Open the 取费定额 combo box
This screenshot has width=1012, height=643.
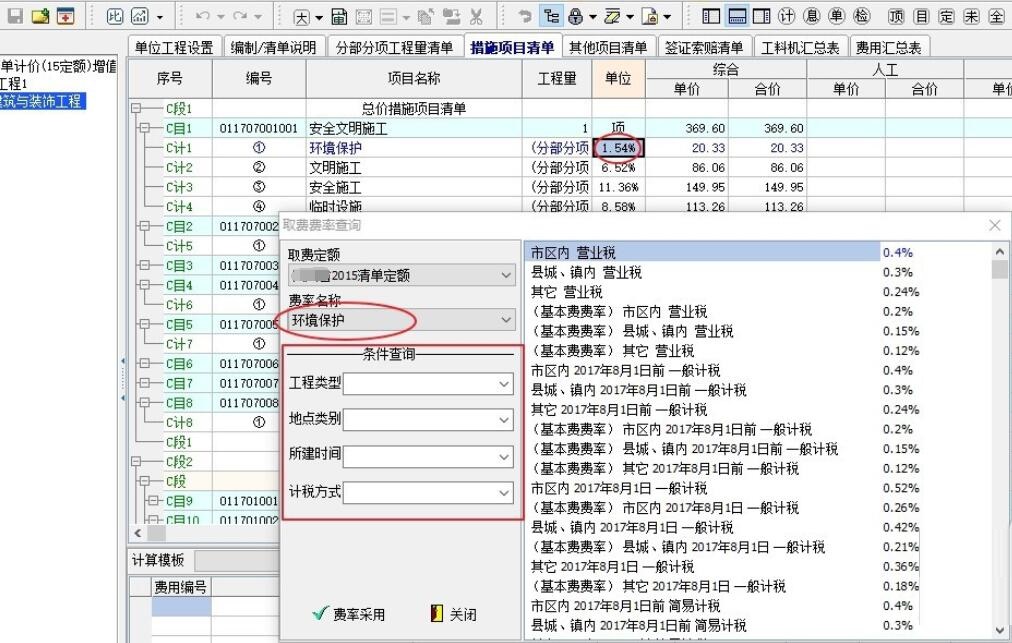401,276
